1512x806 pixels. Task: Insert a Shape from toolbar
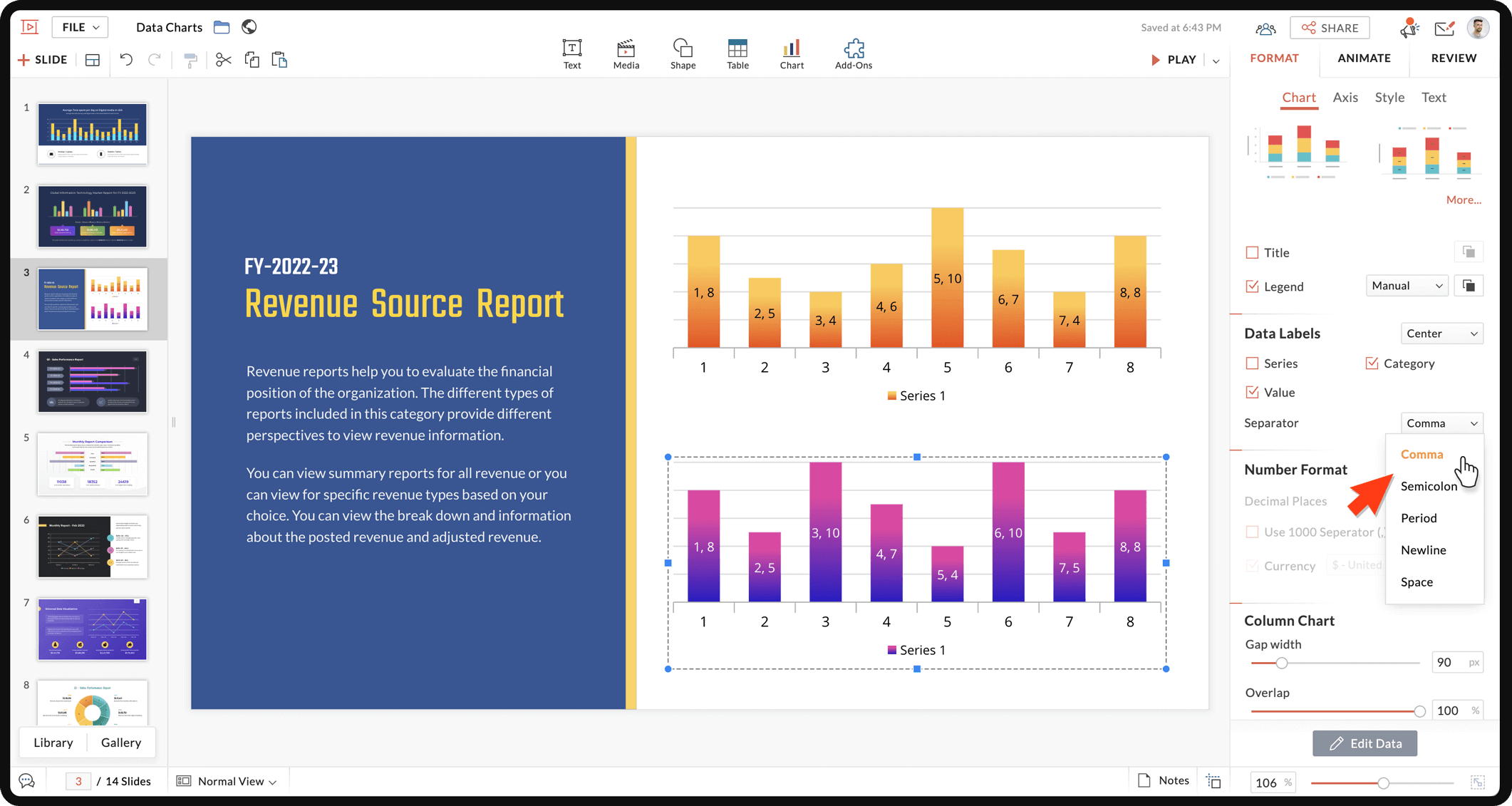coord(682,54)
